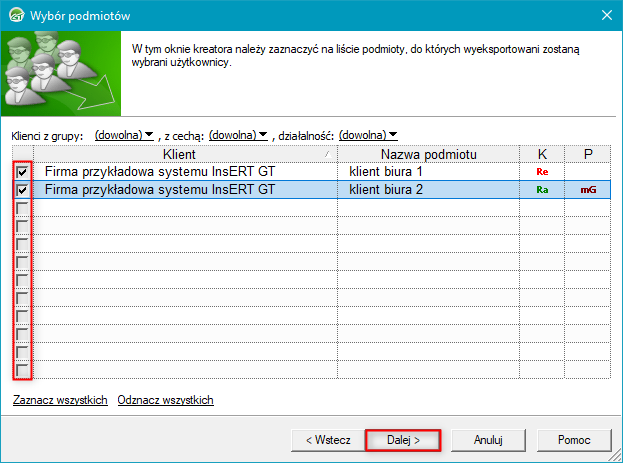The image size is (623, 463).
Task: Proceed with the 'Dalej >' button
Action: pos(403,440)
